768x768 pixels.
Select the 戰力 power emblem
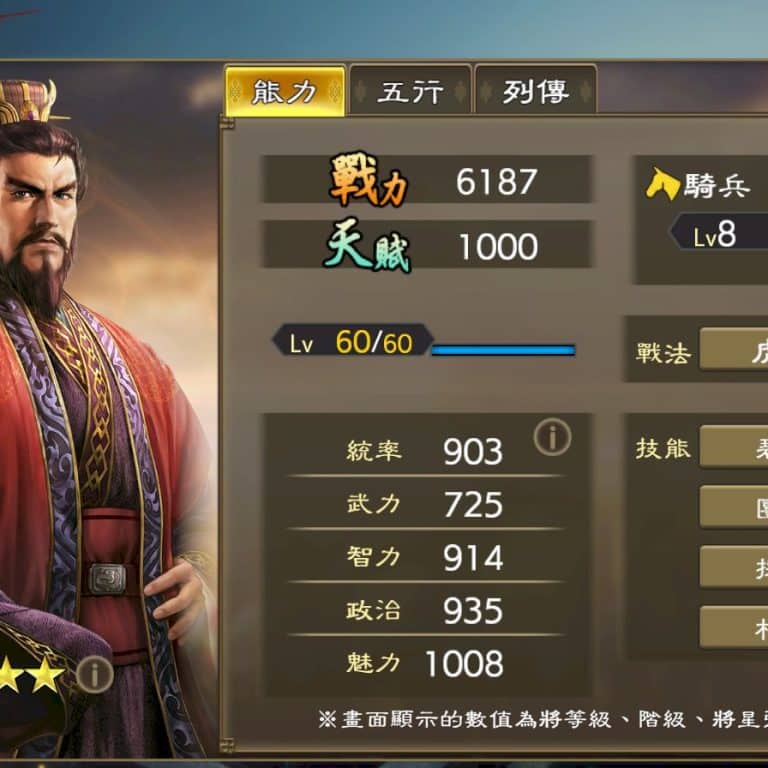pyautogui.click(x=368, y=179)
